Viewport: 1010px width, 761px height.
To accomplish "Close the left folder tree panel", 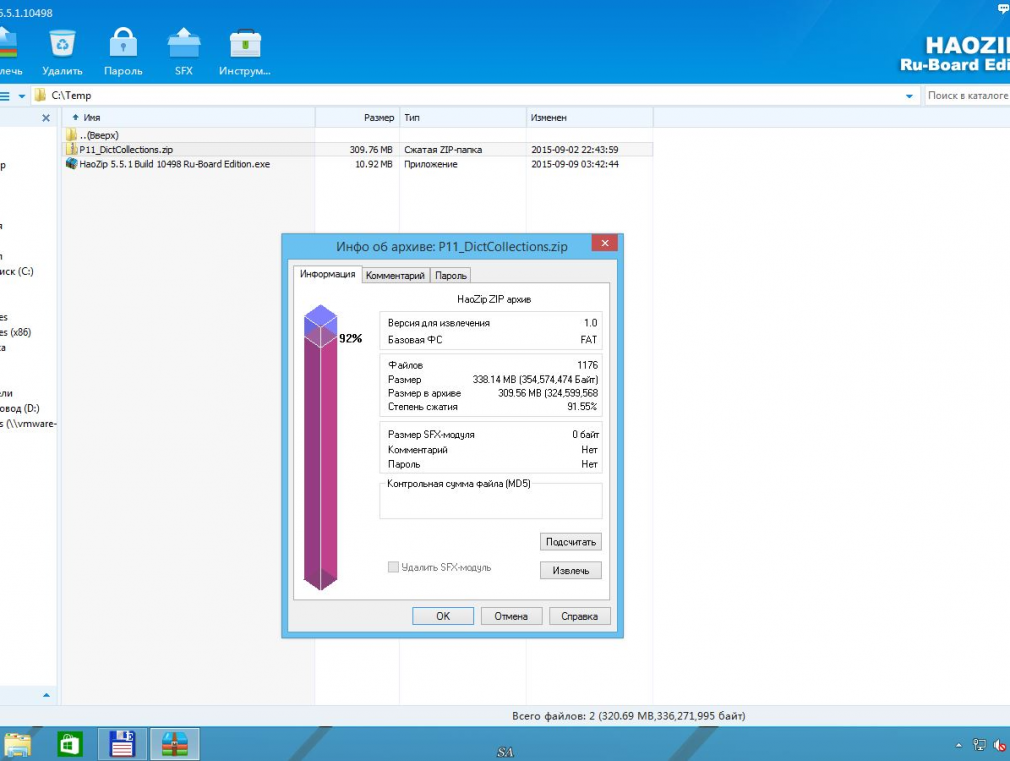I will tap(46, 118).
